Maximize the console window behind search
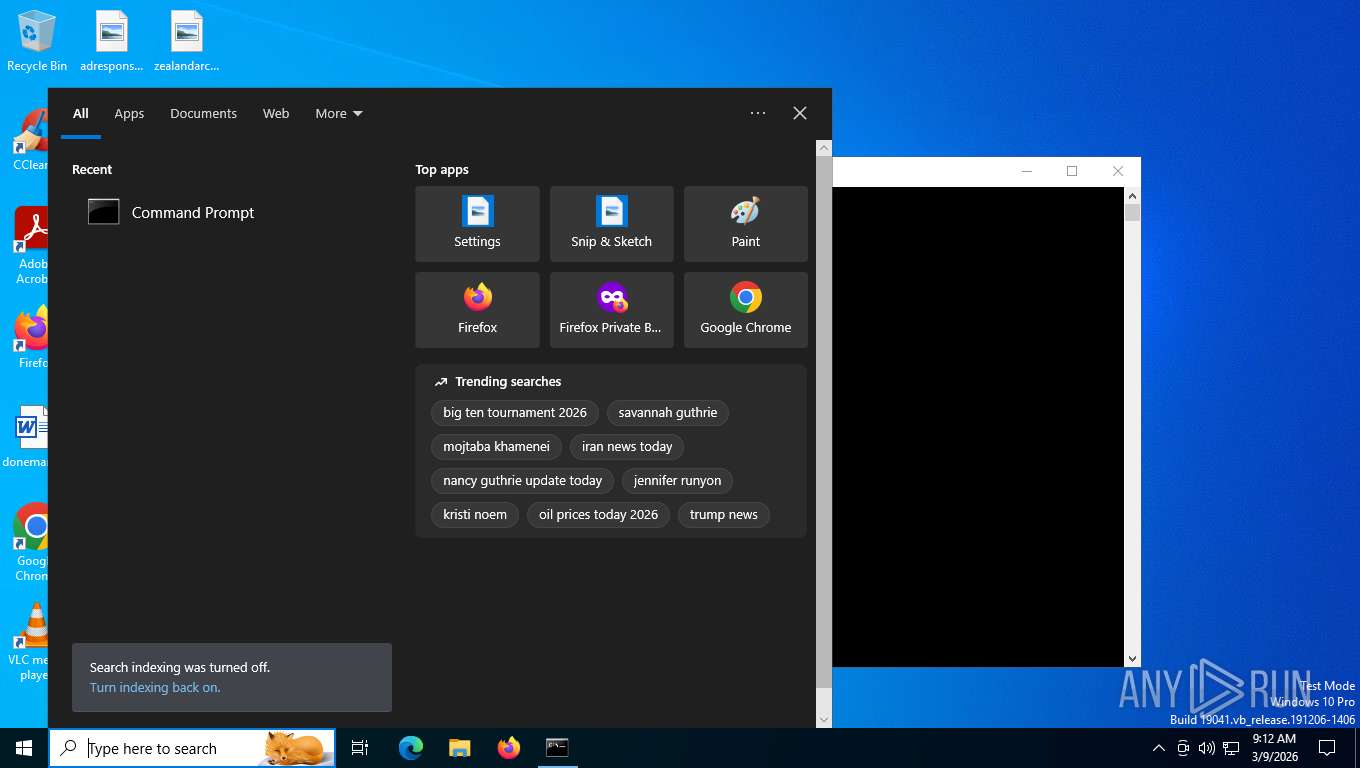1360x768 pixels. tap(1072, 171)
